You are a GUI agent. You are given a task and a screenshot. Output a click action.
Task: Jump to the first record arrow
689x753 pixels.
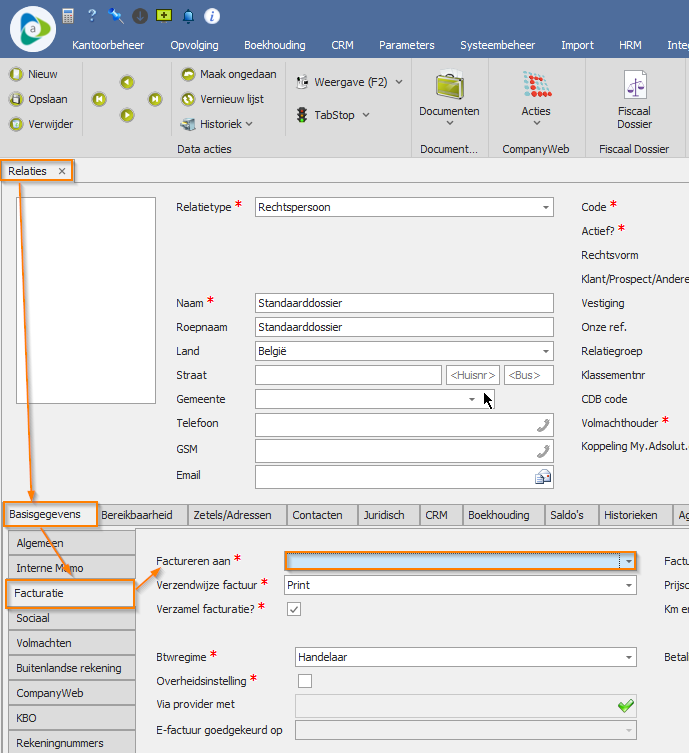pyautogui.click(x=99, y=98)
